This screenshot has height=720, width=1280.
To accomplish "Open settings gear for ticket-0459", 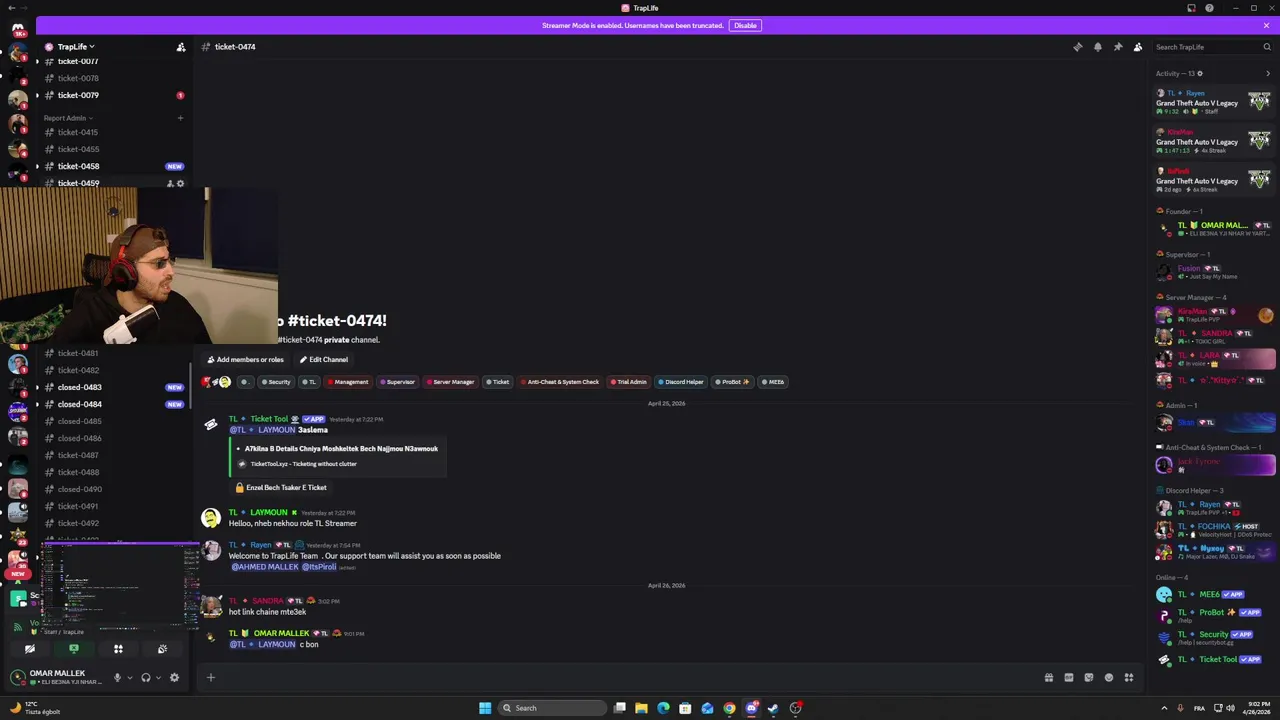I will point(180,183).
